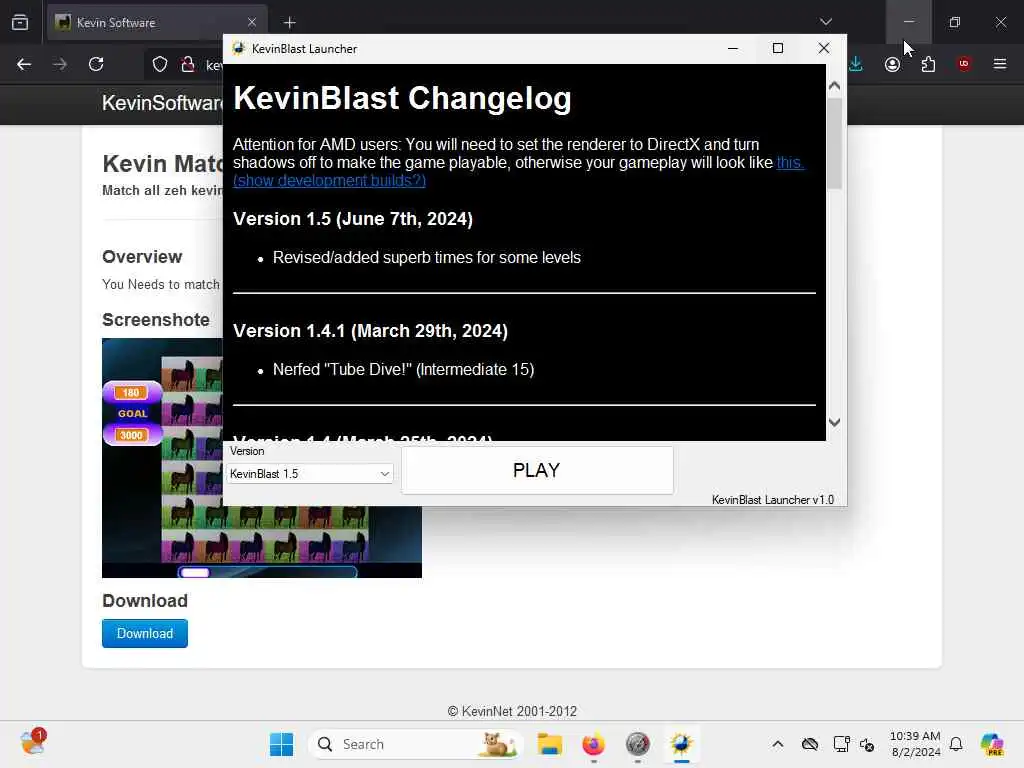The height and width of the screenshot is (768, 1024).
Task: Open the Firefox account icon
Action: tap(892, 64)
